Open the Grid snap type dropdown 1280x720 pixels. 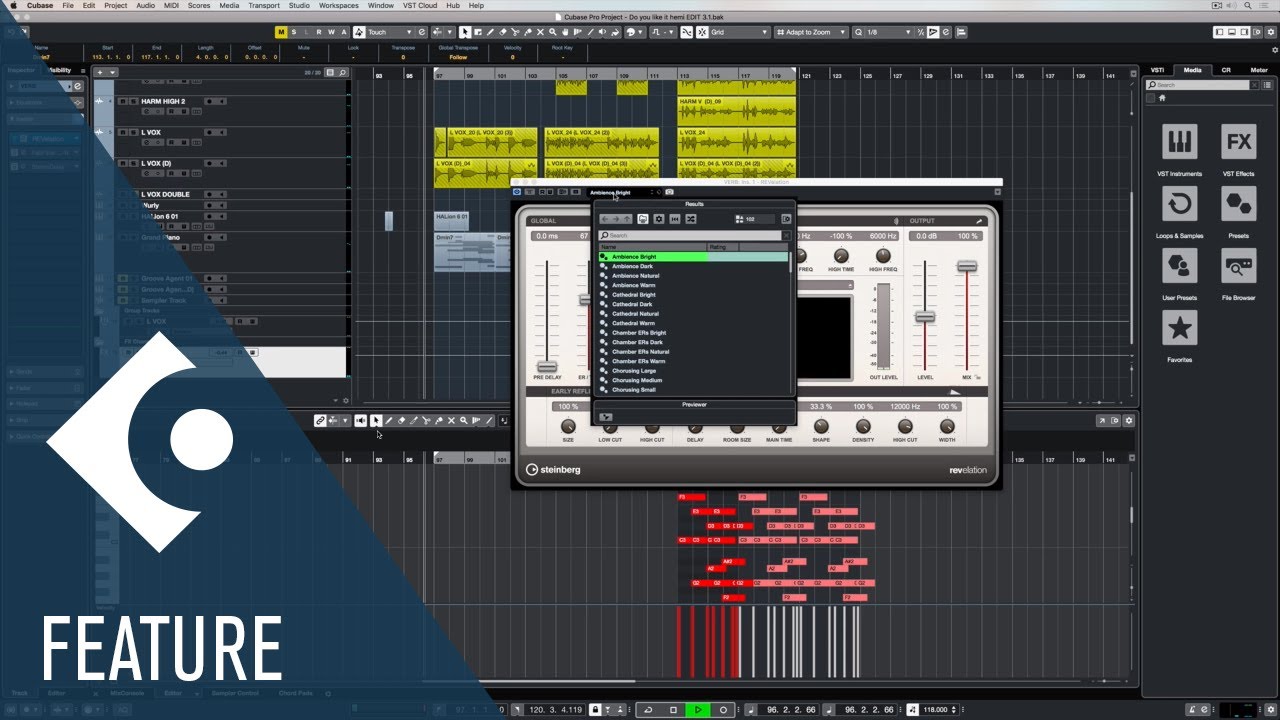[740, 32]
